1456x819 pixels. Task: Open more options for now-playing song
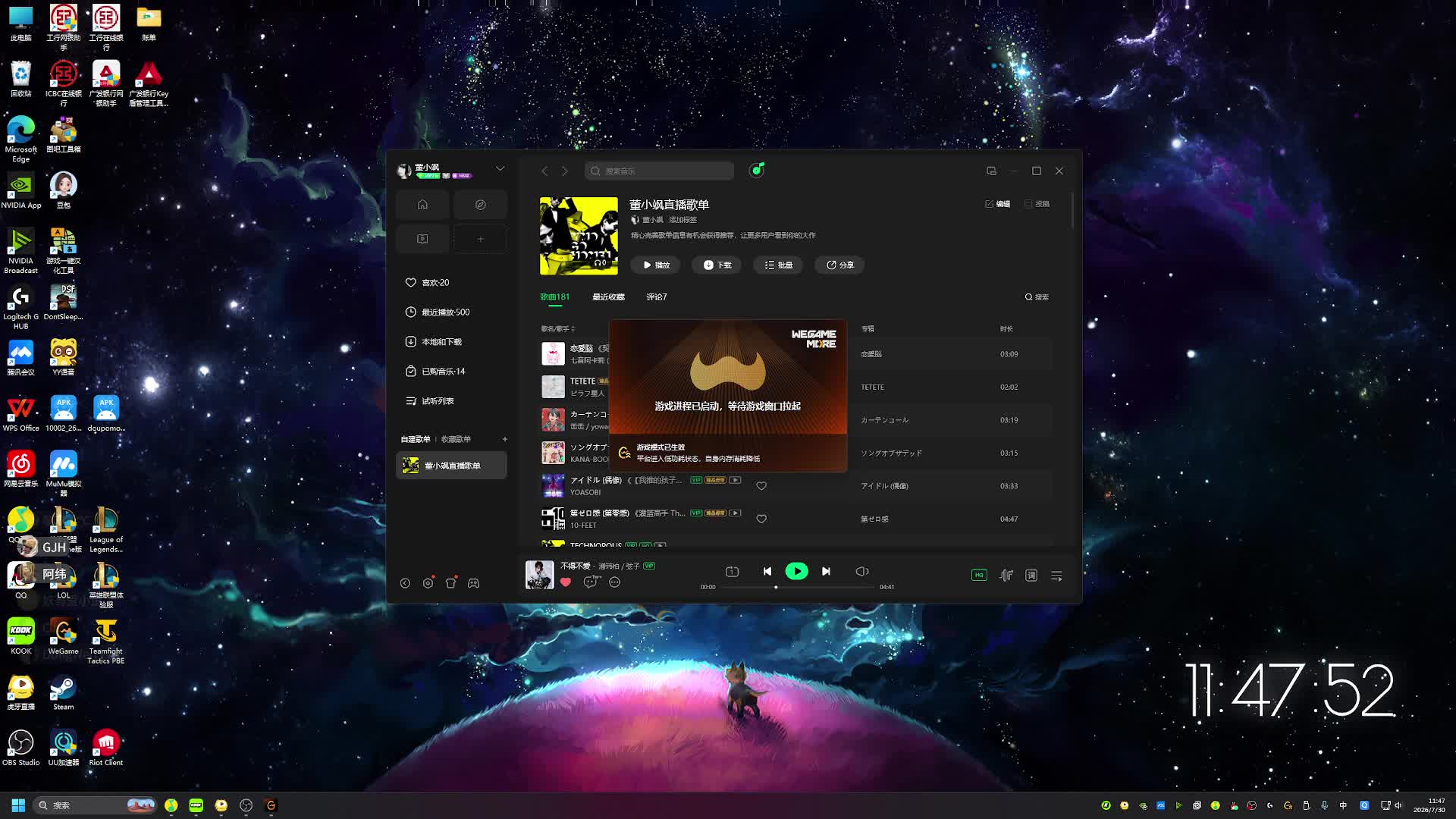[x=614, y=582]
